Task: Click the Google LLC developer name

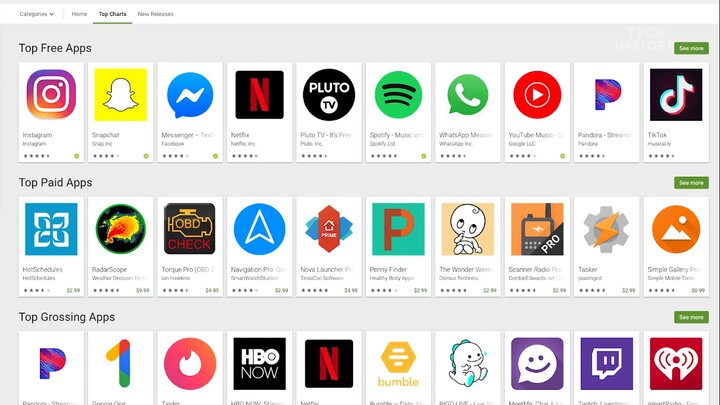Action: [522, 144]
